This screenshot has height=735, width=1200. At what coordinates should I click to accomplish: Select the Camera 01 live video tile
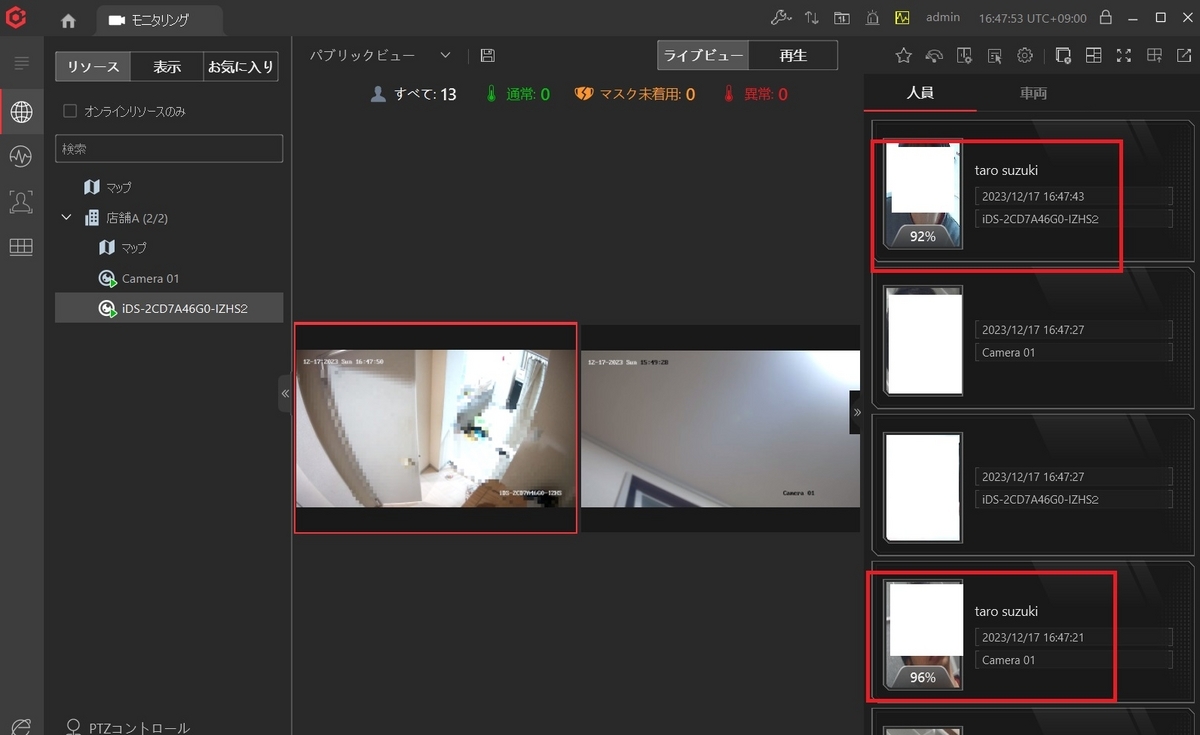[720, 428]
